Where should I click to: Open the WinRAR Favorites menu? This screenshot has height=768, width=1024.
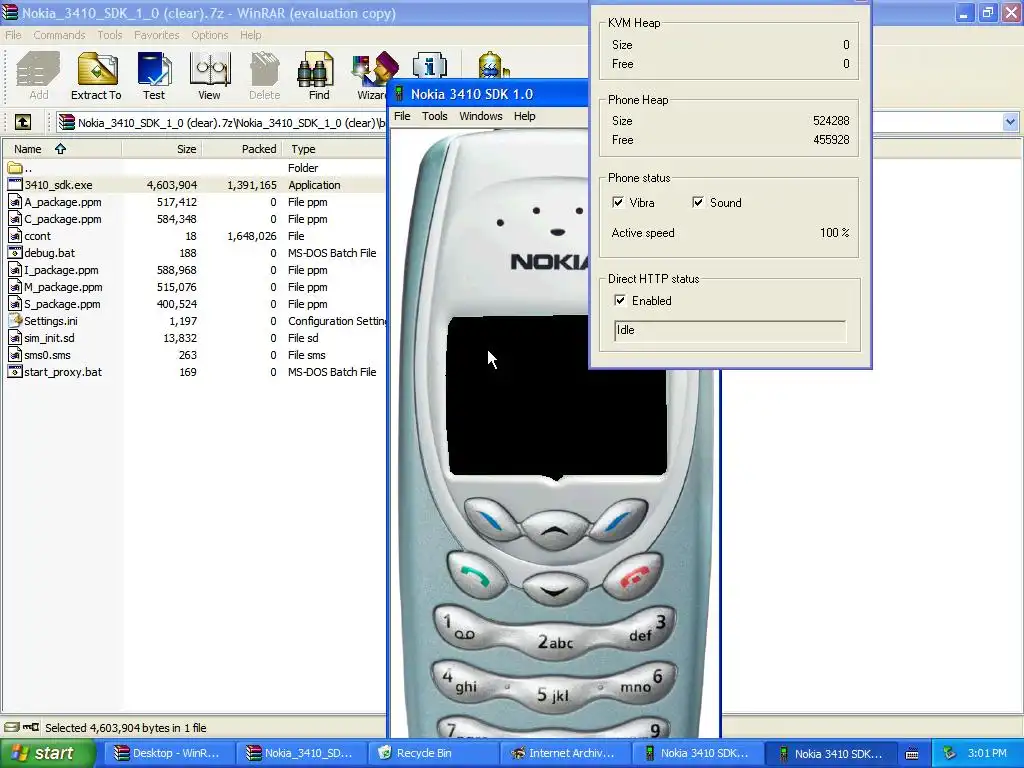coord(157,35)
